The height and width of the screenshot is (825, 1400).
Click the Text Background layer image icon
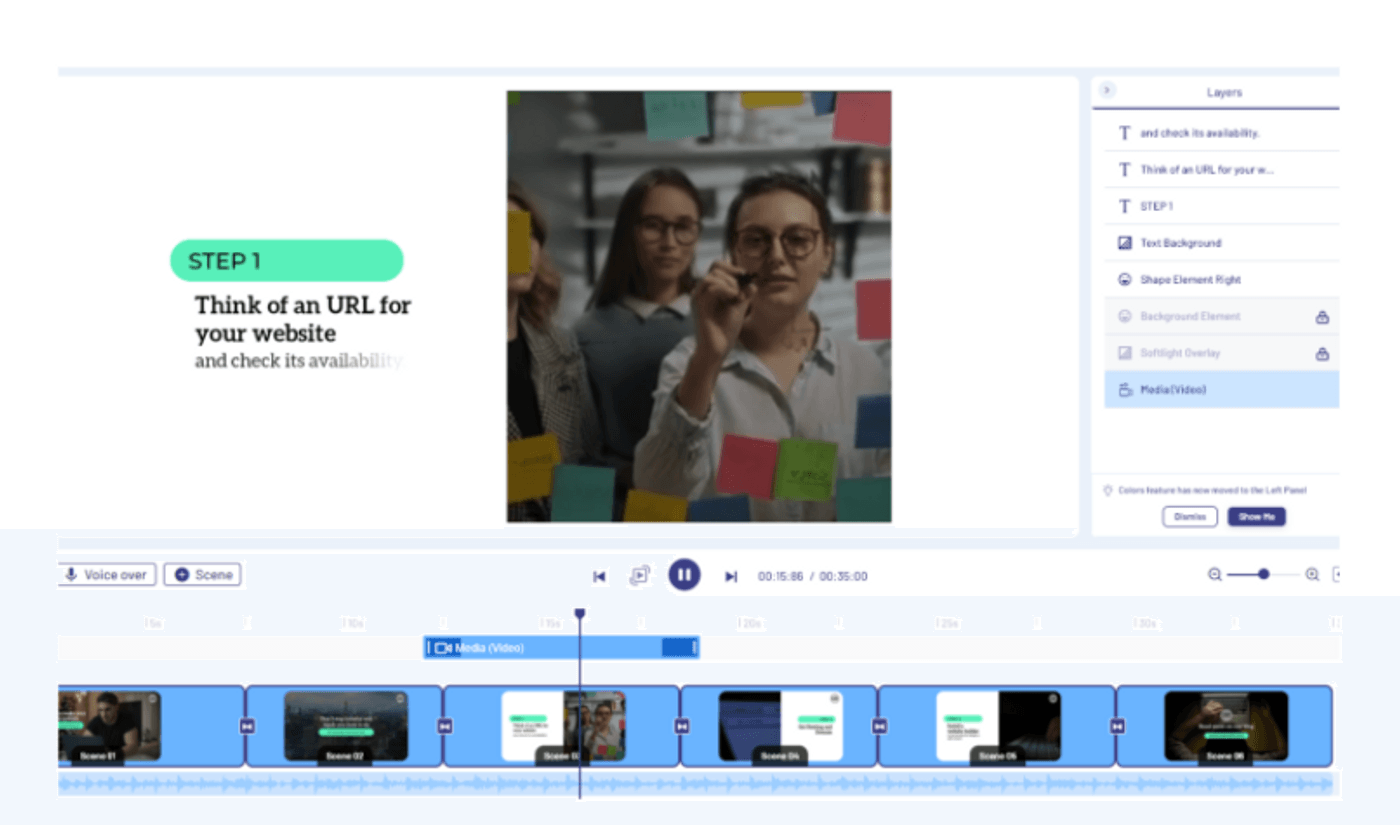1124,242
